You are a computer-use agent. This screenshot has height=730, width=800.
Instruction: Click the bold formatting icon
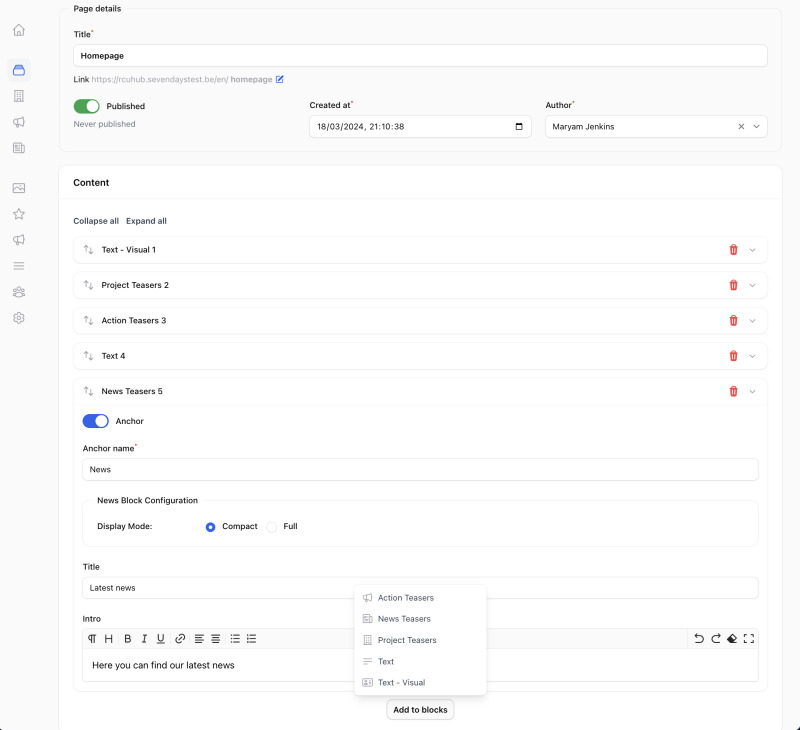pyautogui.click(x=127, y=638)
